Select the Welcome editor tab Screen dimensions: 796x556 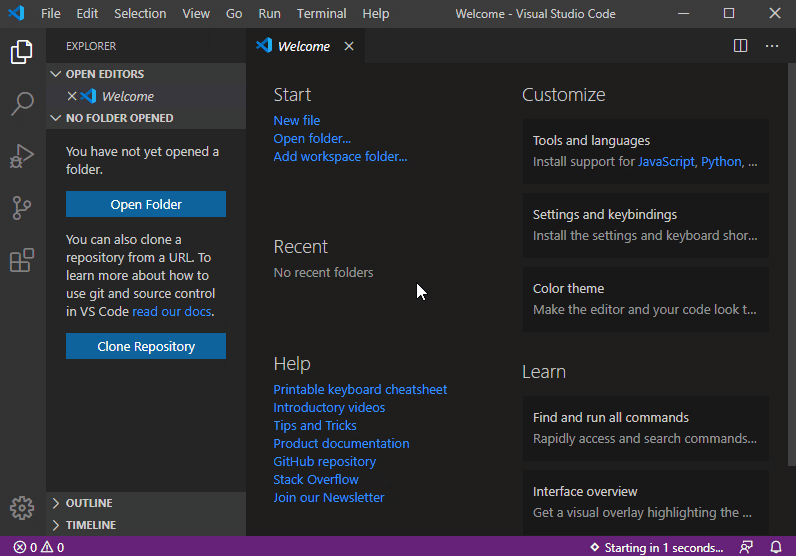coord(304,46)
